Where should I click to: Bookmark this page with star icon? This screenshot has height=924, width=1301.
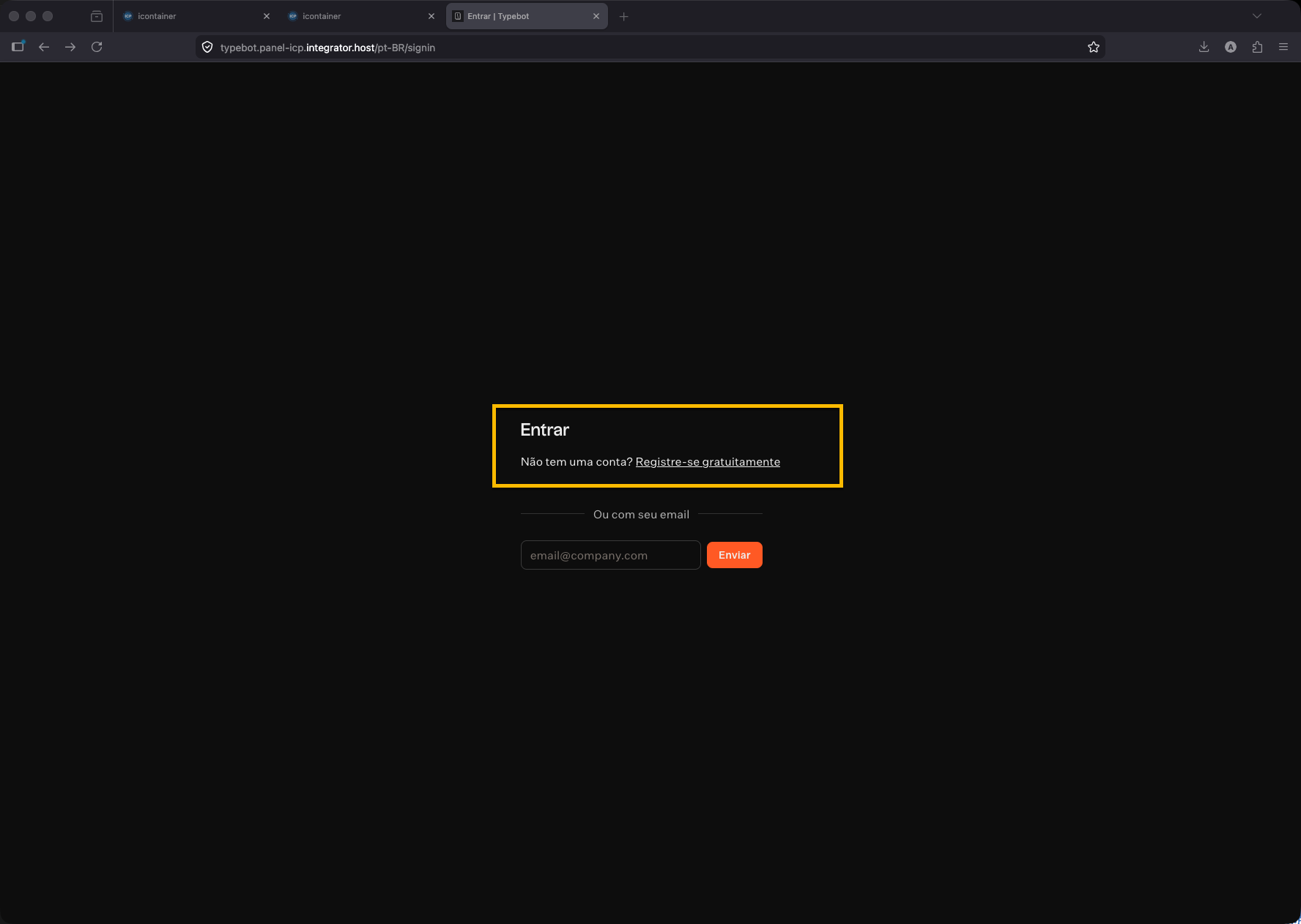[x=1093, y=47]
